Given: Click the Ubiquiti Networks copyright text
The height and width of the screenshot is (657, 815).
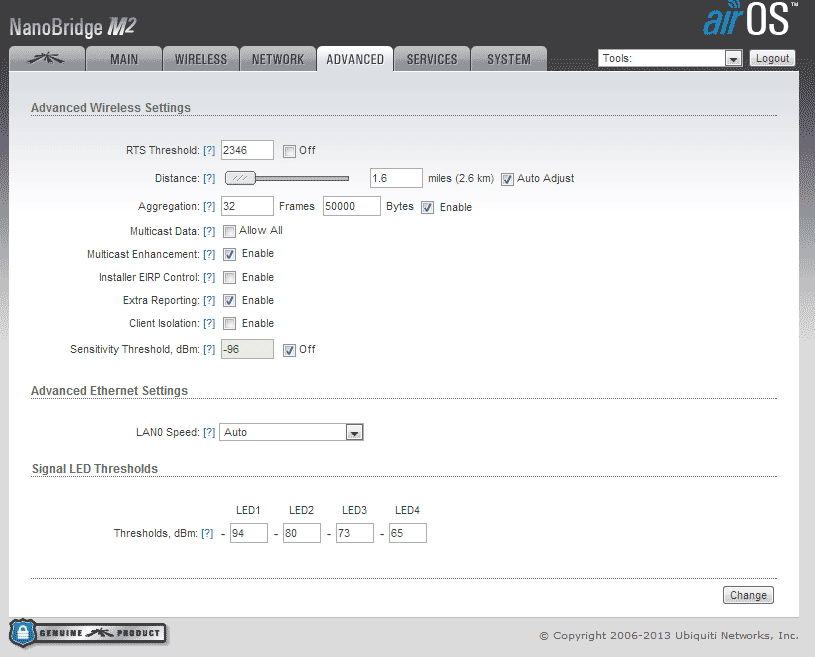Looking at the screenshot, I should click(x=668, y=635).
